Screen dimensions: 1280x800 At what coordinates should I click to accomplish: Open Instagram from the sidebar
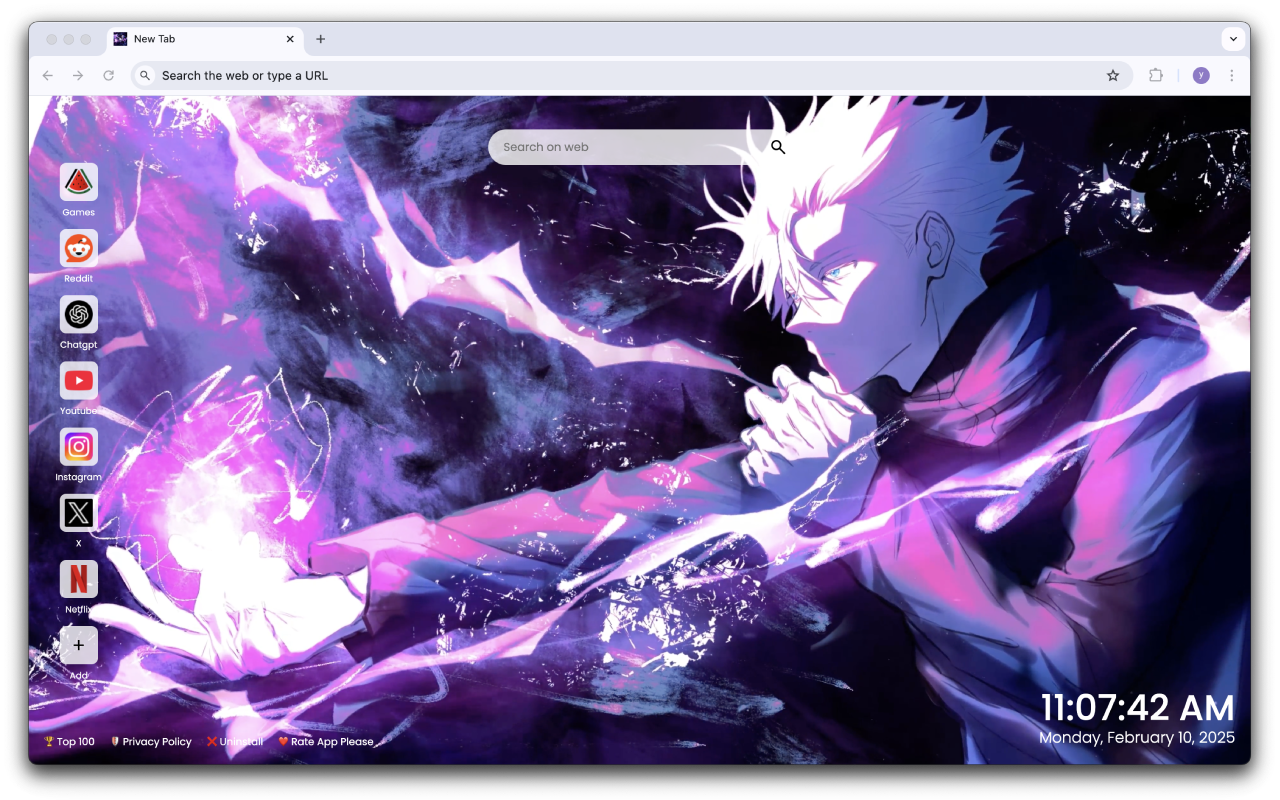pos(78,446)
